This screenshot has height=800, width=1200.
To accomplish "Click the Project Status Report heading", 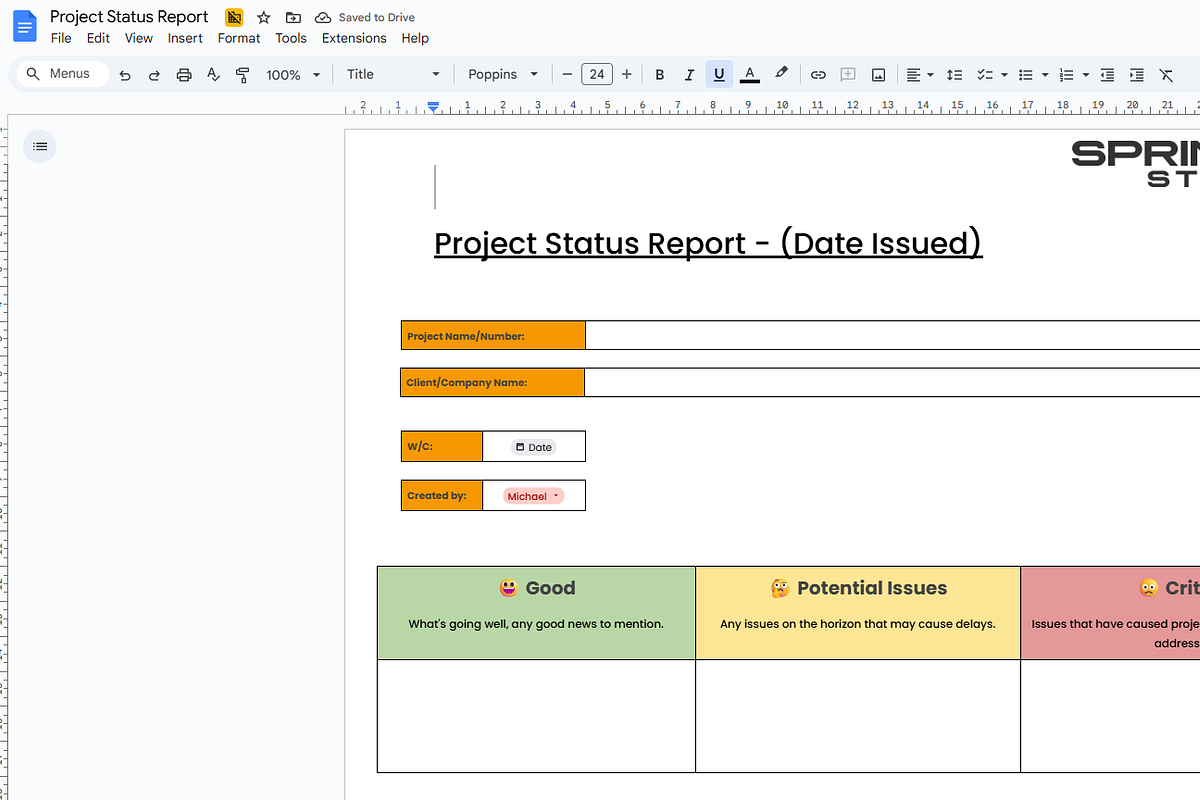I will (708, 243).
